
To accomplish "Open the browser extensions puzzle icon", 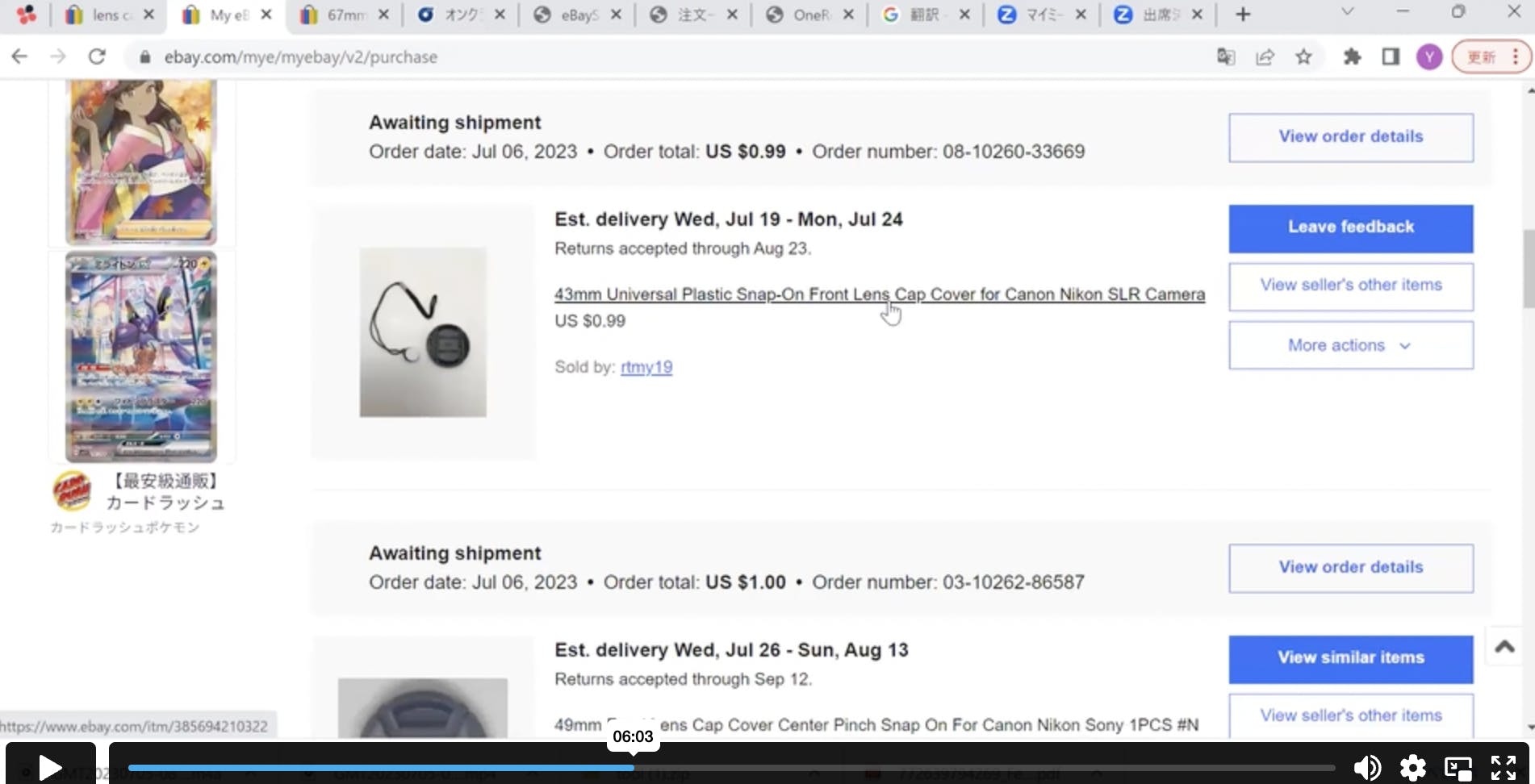I will [1353, 56].
